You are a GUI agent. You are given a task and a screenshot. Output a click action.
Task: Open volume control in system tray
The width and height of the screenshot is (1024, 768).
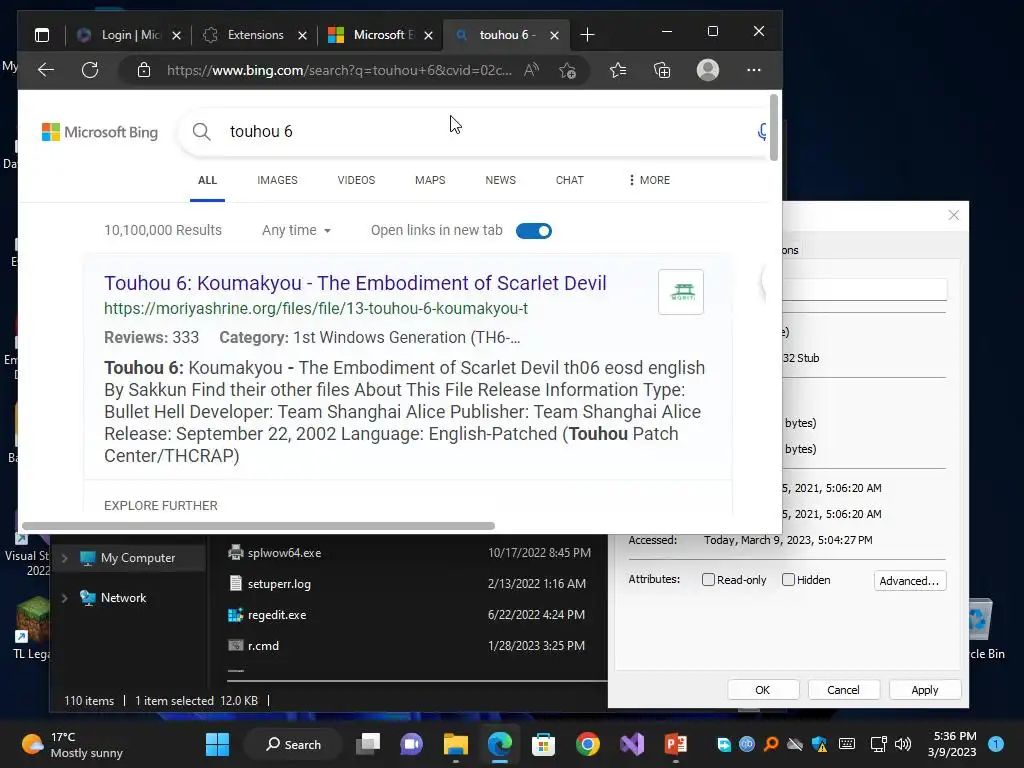903,744
